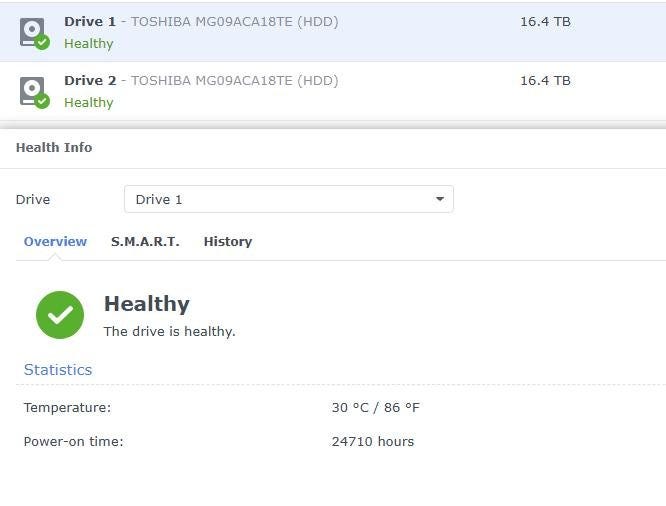Viewport: 666px width, 506px height.
Task: Click the 24710 hours power-on value
Action: point(372,441)
